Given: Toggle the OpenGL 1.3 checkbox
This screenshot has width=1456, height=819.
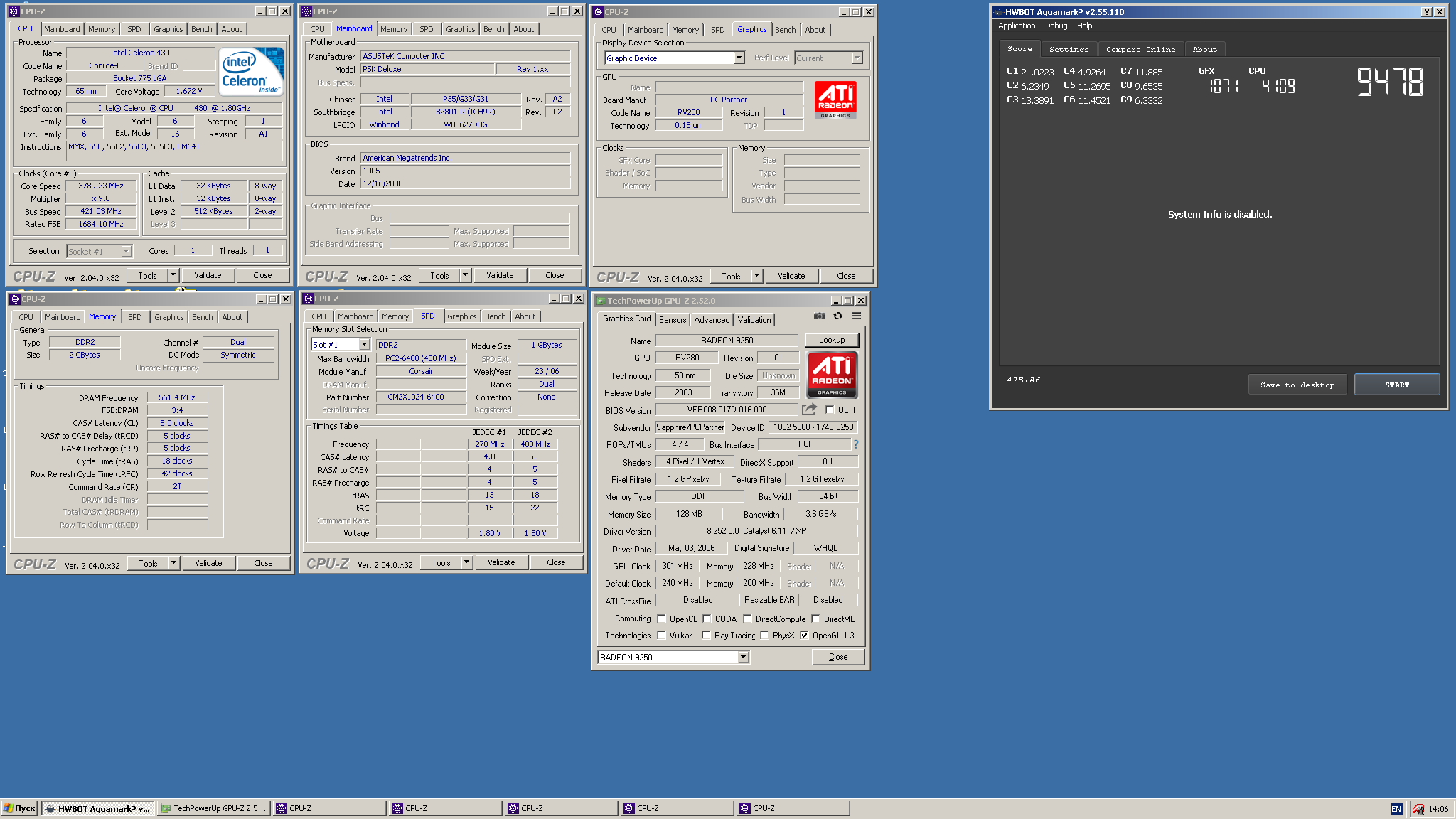Looking at the screenshot, I should coord(804,636).
